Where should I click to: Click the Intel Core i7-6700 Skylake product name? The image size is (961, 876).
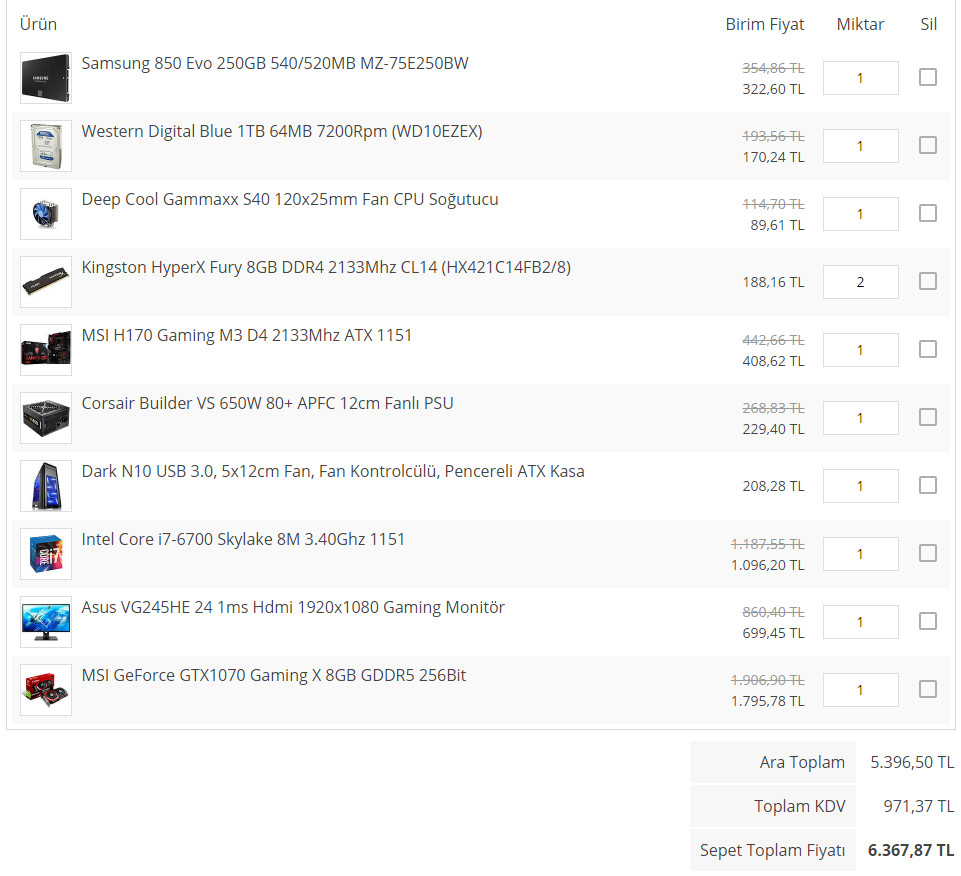[243, 539]
